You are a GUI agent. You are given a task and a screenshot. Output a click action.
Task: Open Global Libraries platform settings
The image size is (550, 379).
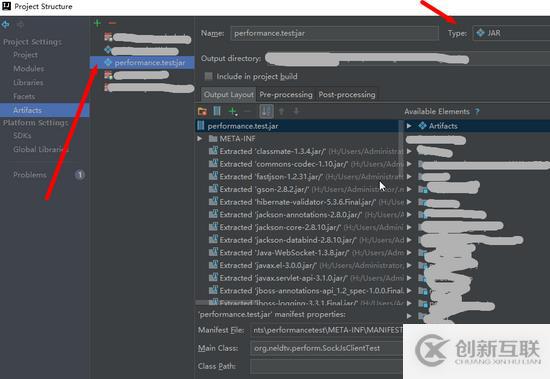click(41, 149)
